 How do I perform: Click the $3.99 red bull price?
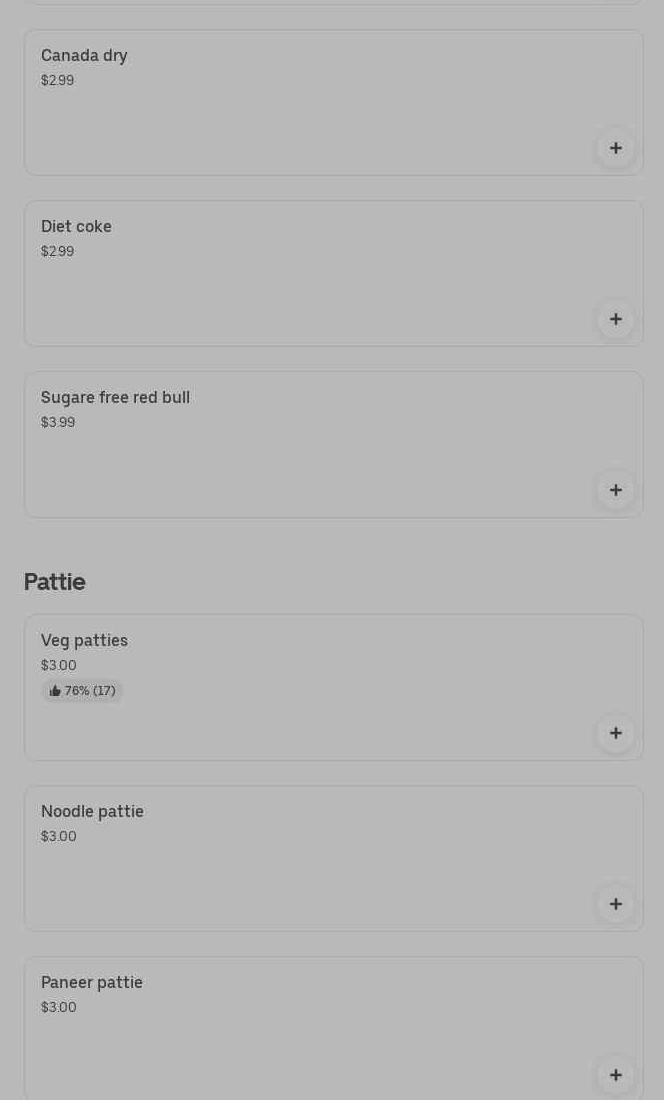tap(58, 423)
